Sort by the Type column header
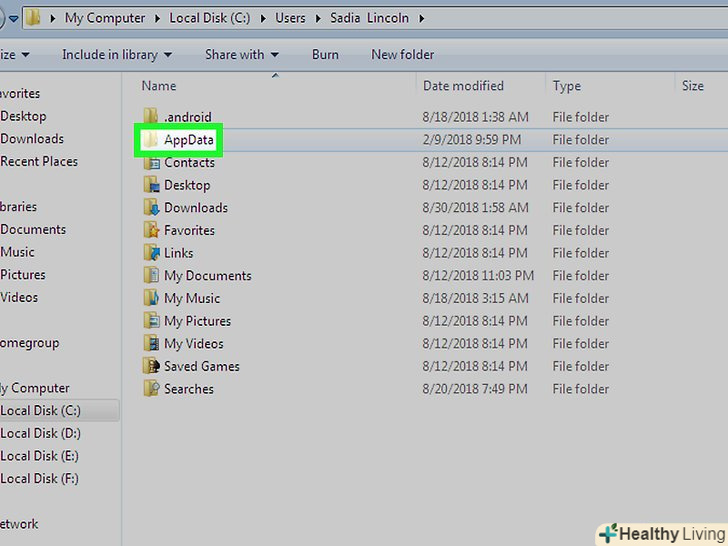This screenshot has width=728, height=546. pos(566,86)
